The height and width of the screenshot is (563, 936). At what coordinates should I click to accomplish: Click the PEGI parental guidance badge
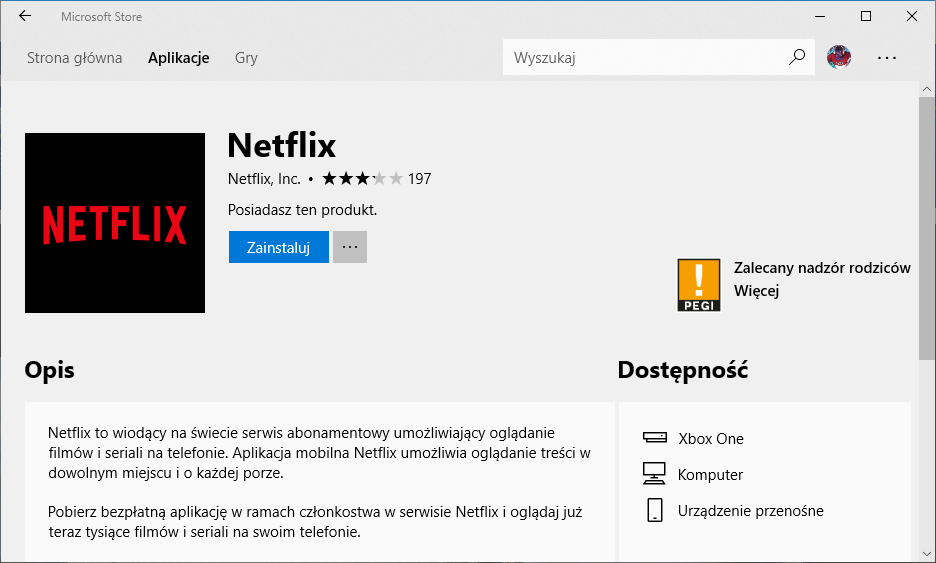coord(699,285)
